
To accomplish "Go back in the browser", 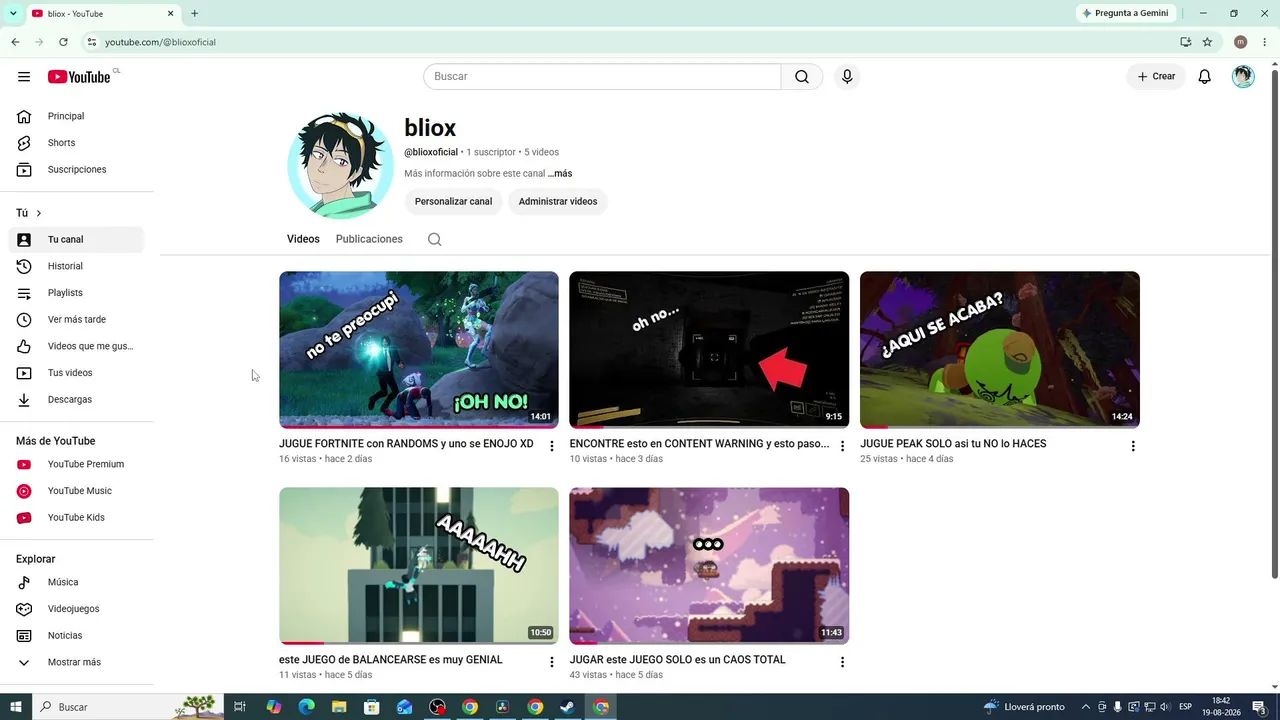I will pos(15,42).
